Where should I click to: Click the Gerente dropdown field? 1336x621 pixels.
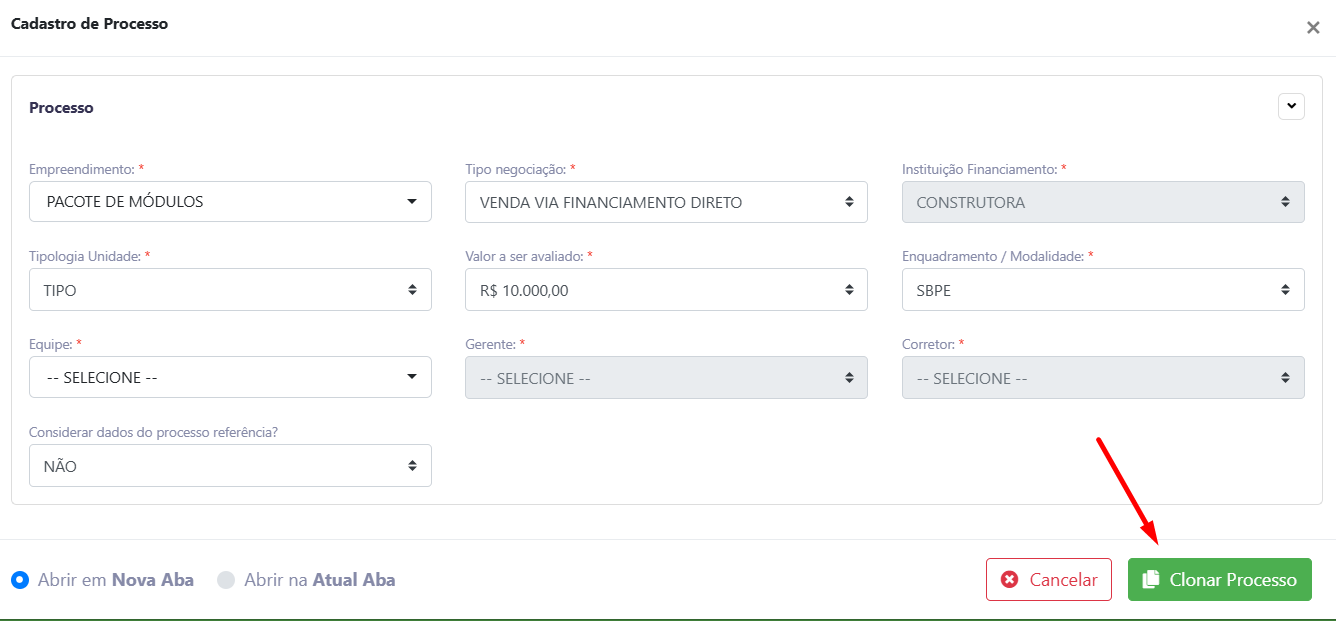666,378
